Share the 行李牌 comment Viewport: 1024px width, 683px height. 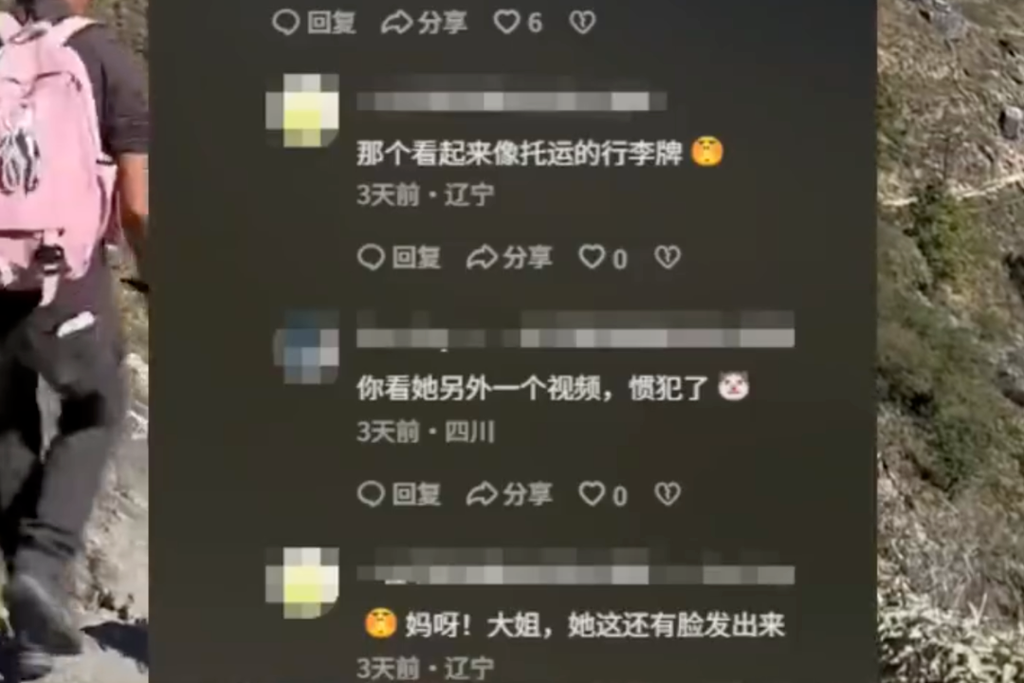click(509, 257)
